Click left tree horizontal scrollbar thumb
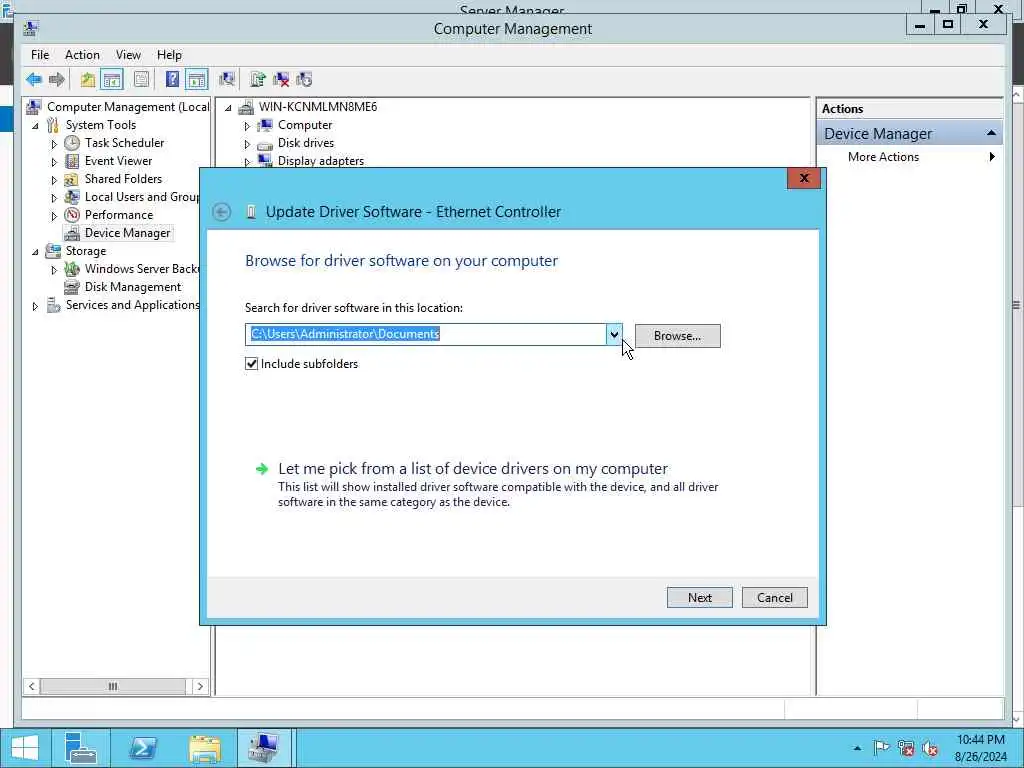Viewport: 1024px width, 768px height. 112,686
